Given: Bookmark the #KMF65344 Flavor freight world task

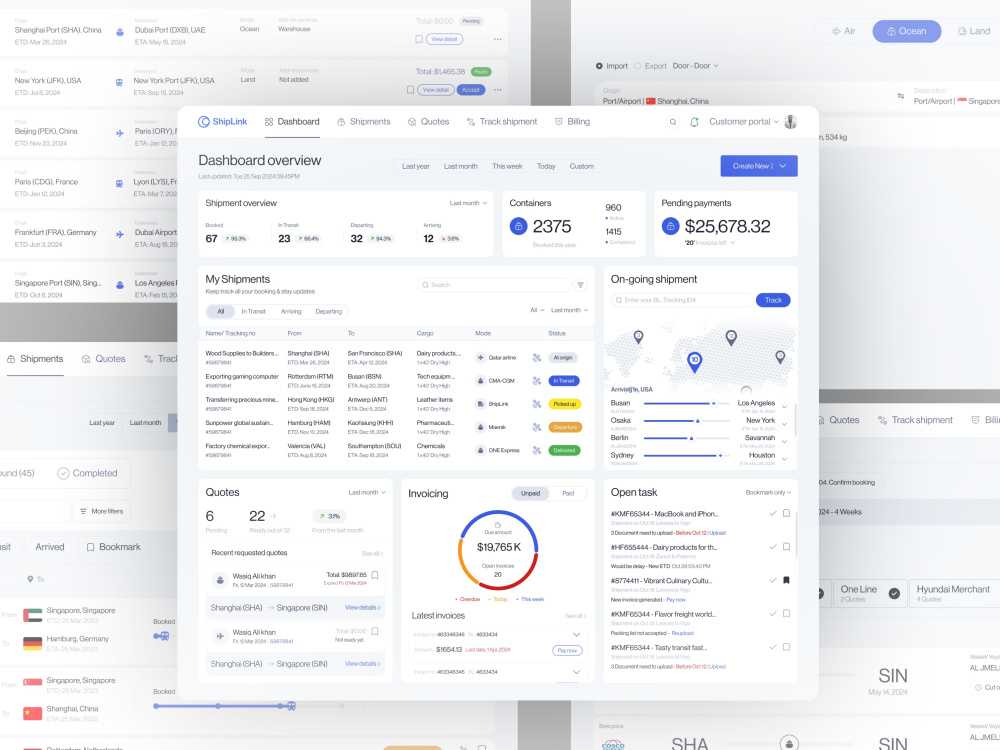Looking at the screenshot, I should (786, 614).
